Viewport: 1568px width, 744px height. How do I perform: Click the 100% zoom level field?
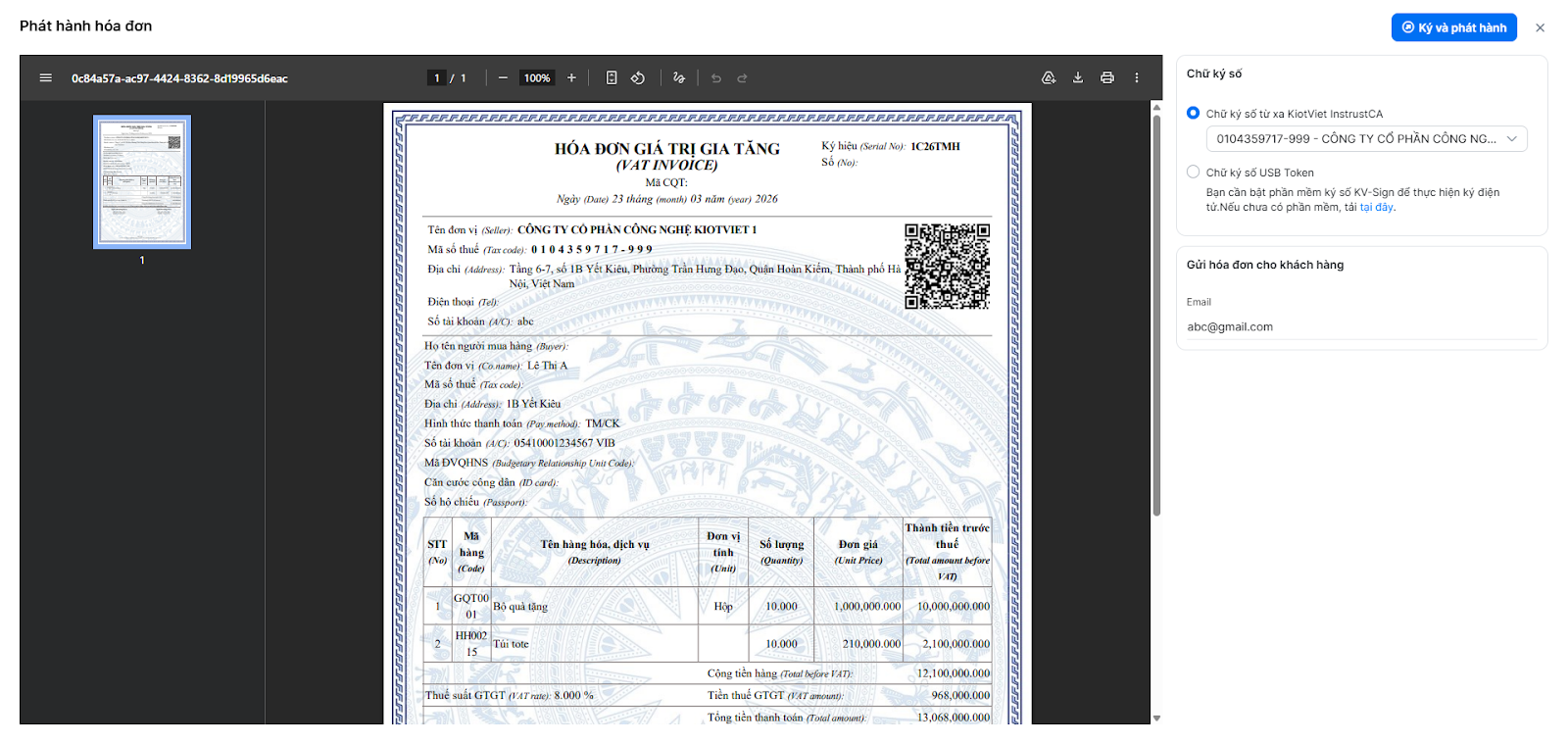(x=537, y=78)
